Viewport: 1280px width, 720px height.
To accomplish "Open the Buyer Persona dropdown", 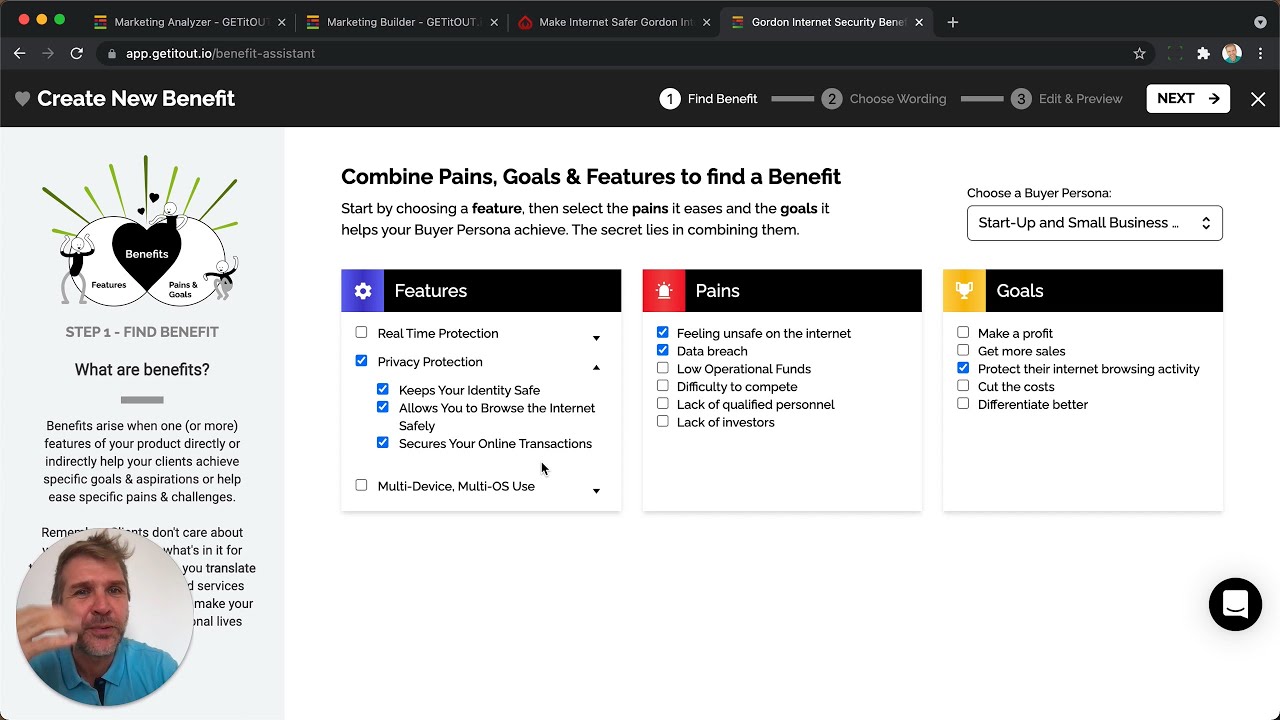I will click(1094, 223).
